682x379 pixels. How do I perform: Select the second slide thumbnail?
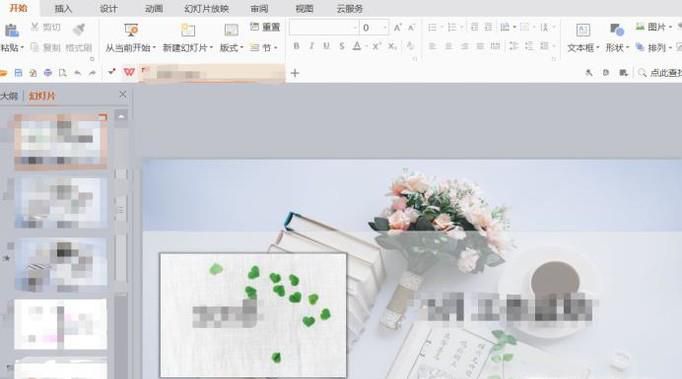click(60, 202)
